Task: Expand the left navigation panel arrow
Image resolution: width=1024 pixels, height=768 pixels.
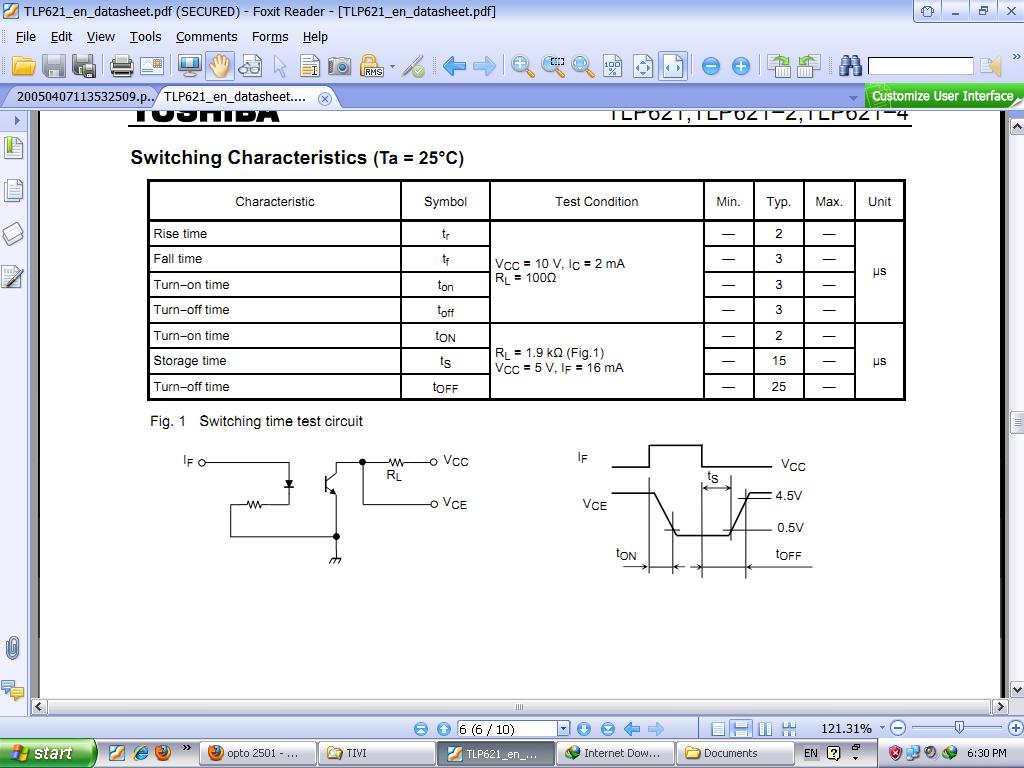Action: tap(18, 120)
